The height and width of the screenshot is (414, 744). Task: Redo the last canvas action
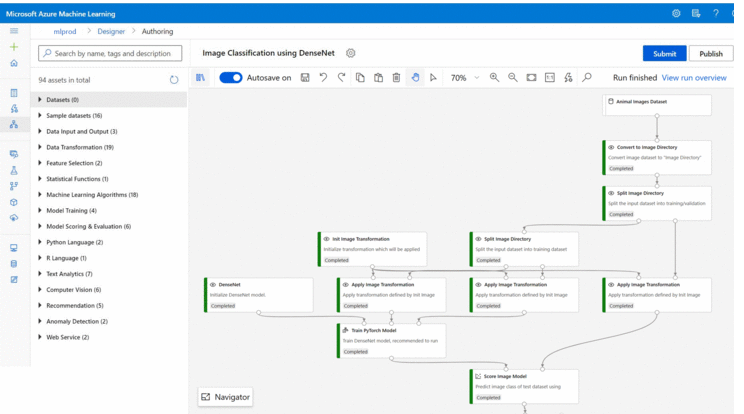coord(341,77)
